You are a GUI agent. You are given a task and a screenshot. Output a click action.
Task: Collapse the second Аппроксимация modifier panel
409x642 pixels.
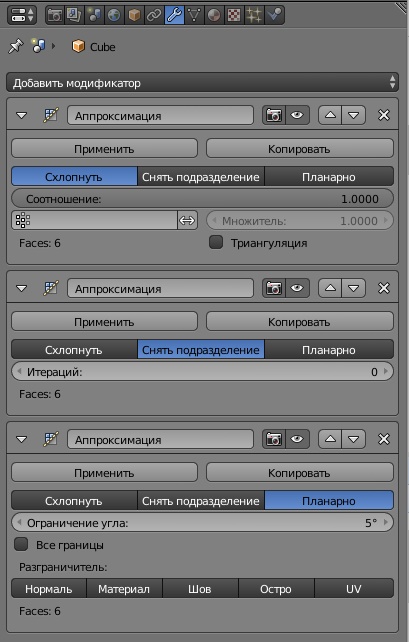(x=21, y=288)
